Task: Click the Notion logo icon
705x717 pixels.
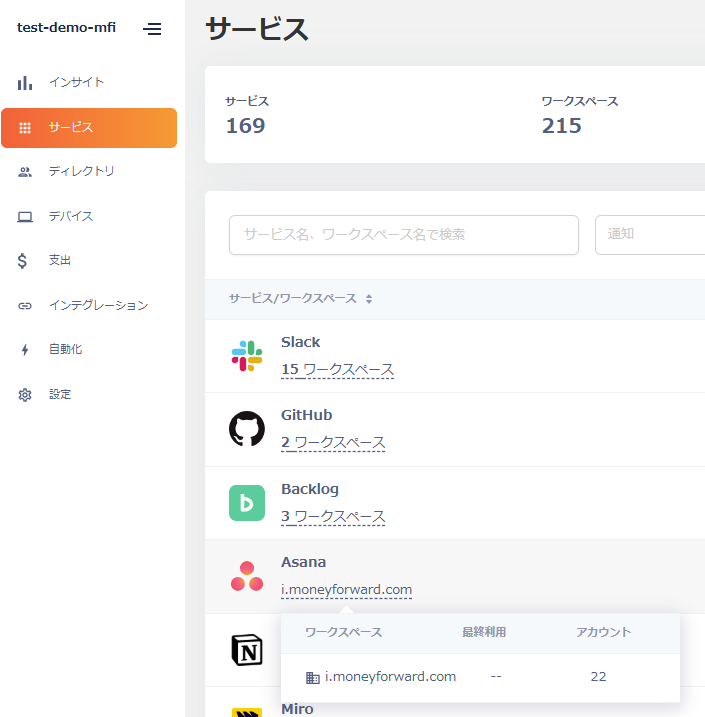Action: (247, 650)
